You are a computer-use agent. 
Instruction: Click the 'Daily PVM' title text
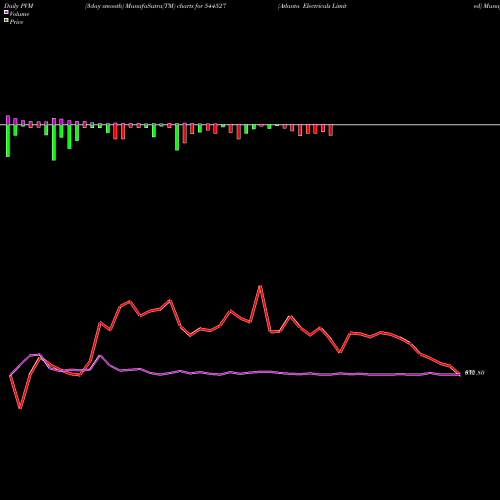click(x=19, y=6)
